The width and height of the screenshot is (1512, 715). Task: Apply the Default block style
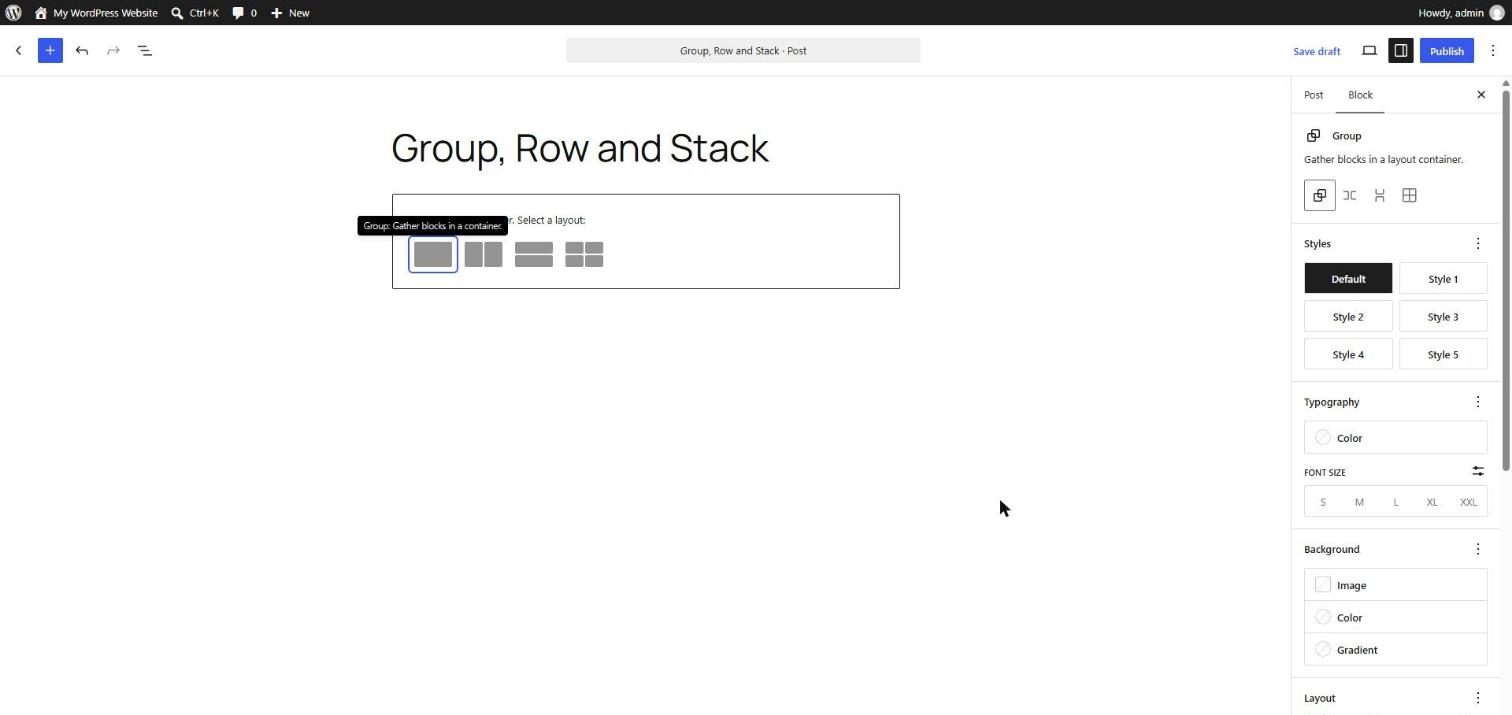point(1348,279)
